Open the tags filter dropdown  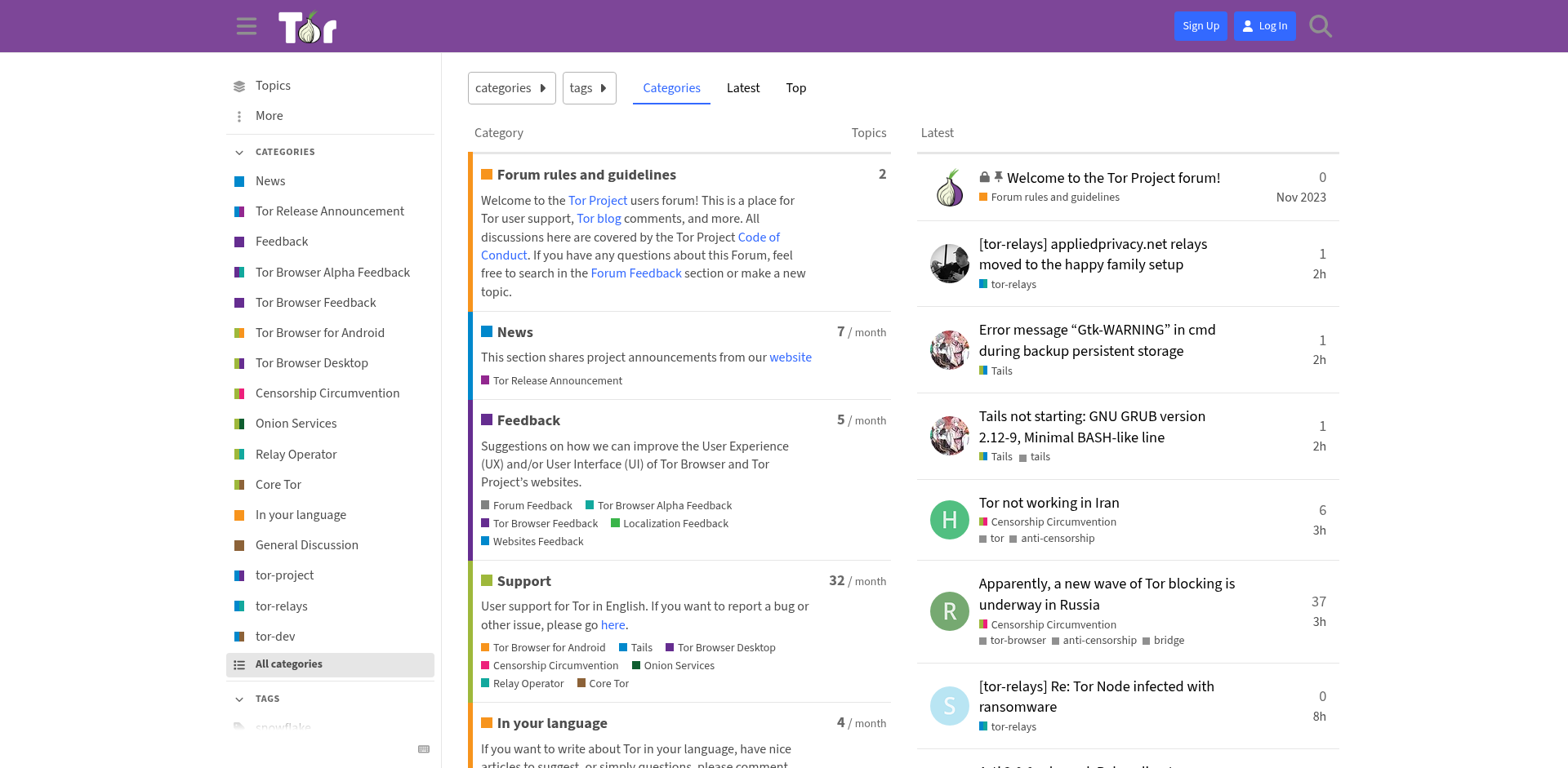[x=589, y=88]
